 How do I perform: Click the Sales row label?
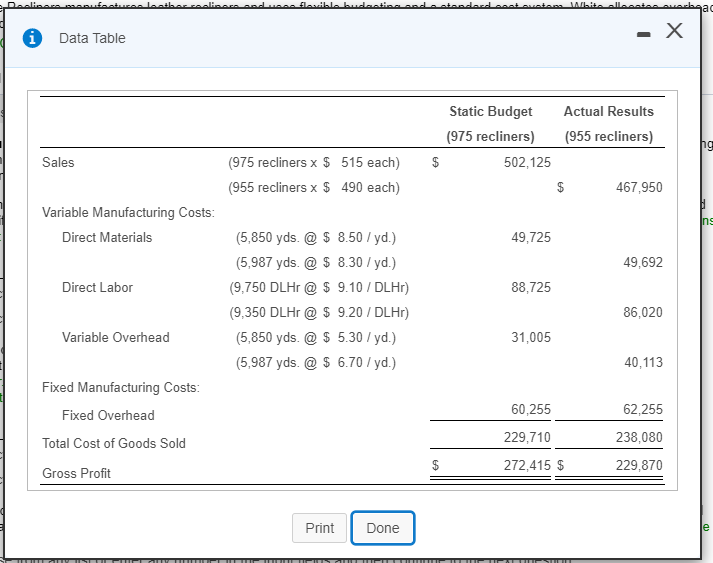point(58,162)
